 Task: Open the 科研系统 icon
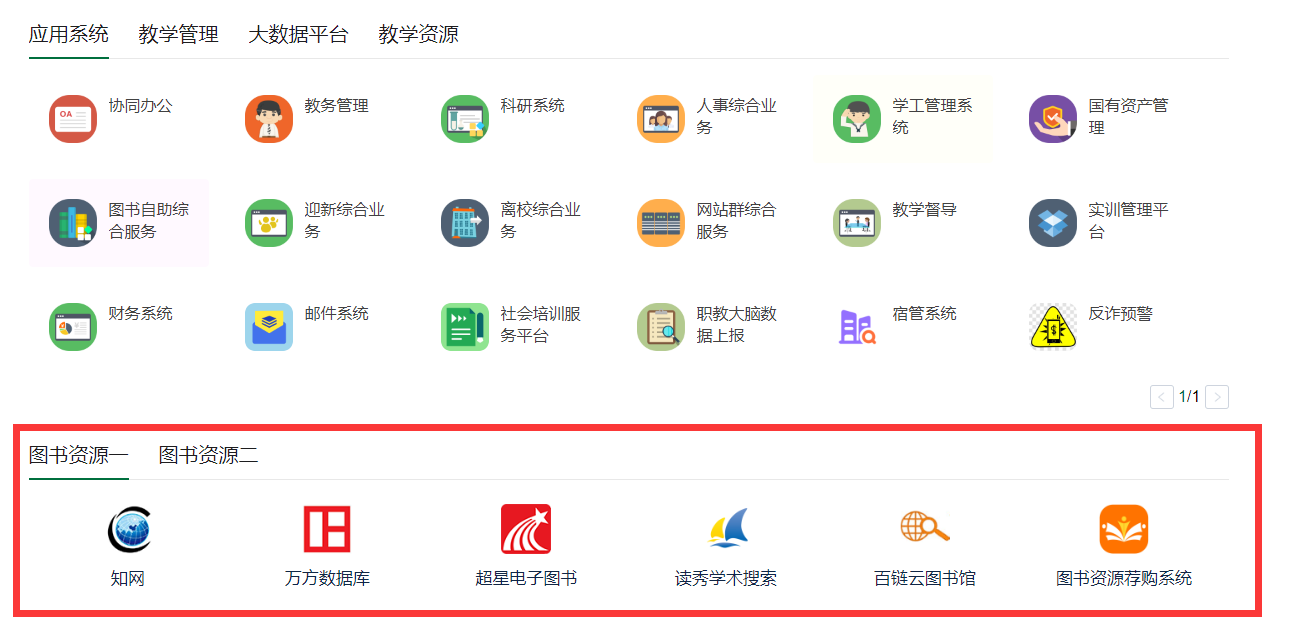tap(465, 119)
